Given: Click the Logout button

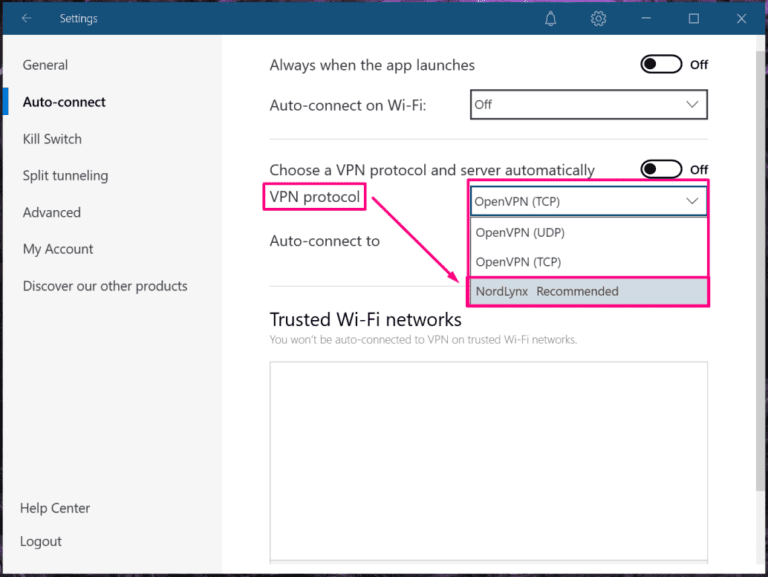Looking at the screenshot, I should click(x=41, y=541).
